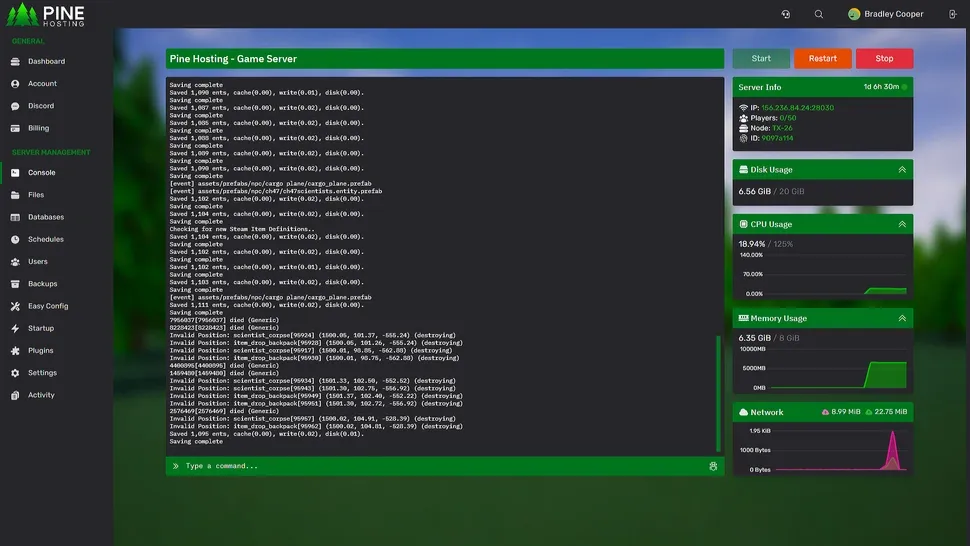Open Easy Config wrench item in sidebar
This screenshot has width=970, height=546.
(x=47, y=306)
